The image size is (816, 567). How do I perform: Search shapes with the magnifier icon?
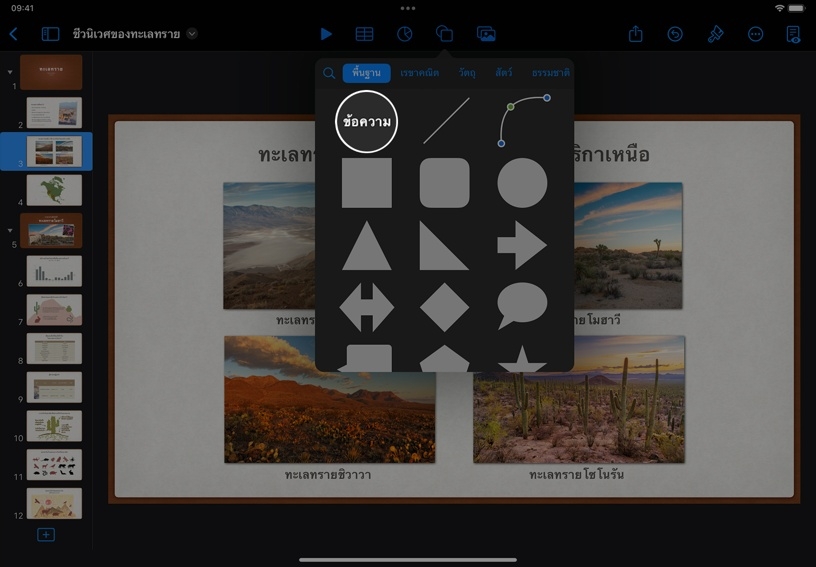[x=329, y=73]
